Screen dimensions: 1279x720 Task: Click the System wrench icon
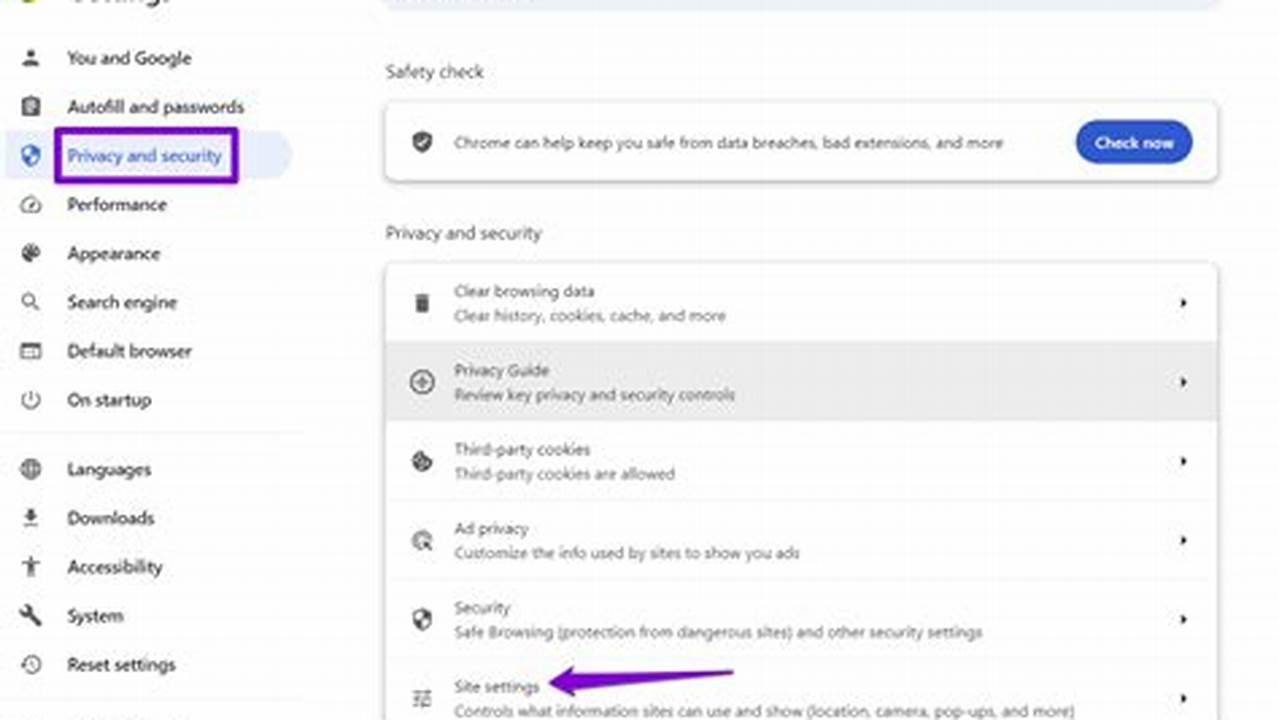click(x=31, y=616)
